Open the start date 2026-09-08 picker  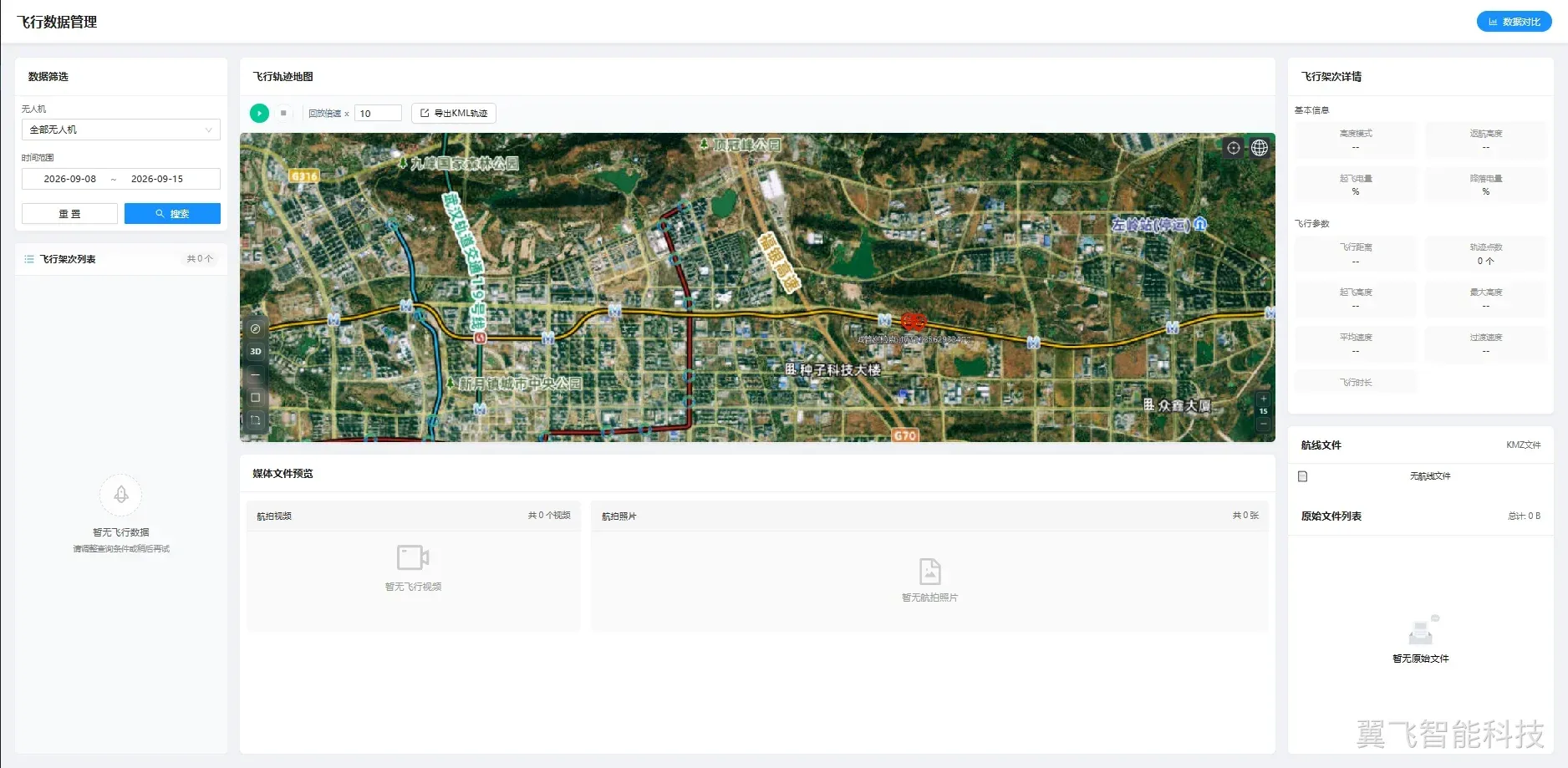tap(70, 179)
